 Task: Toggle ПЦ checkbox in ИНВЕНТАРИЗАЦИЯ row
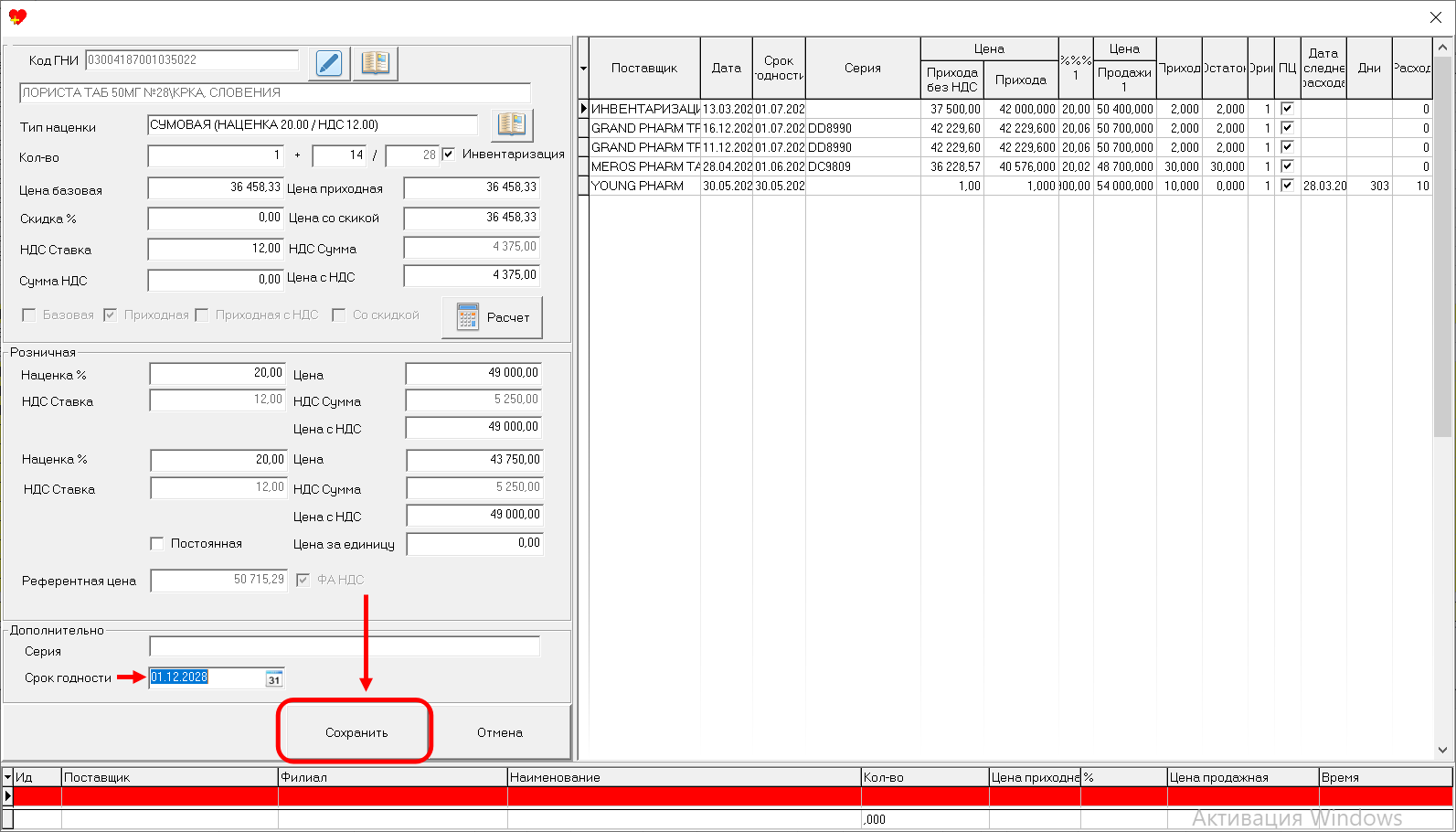point(1287,109)
